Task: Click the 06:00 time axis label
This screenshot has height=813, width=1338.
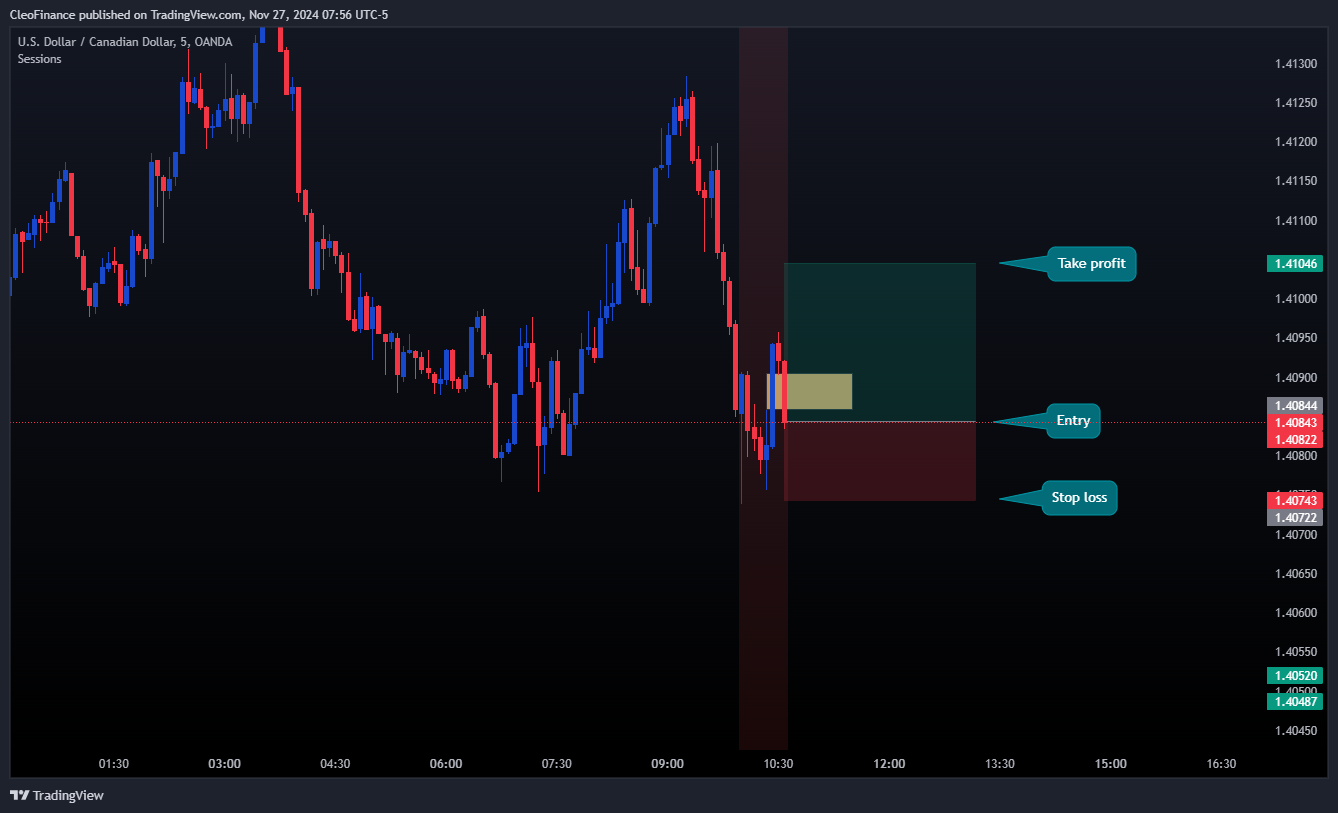Action: (446, 764)
